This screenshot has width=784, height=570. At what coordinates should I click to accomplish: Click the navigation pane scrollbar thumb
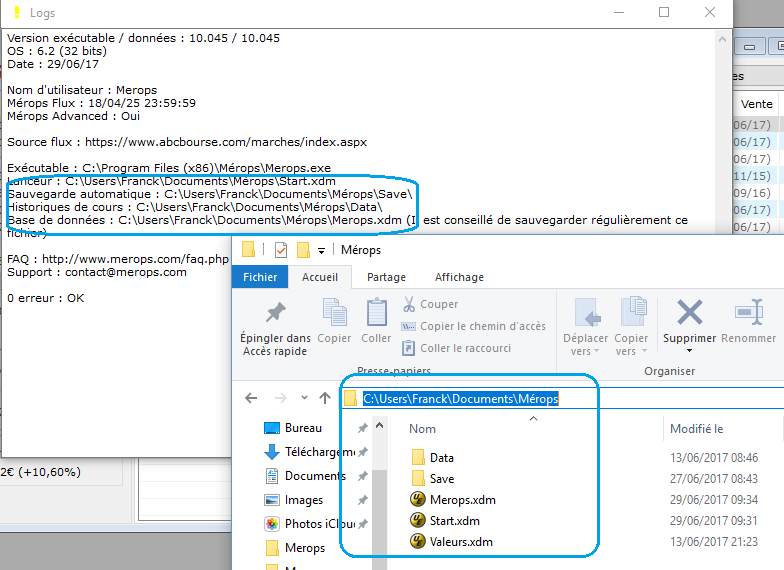[380, 520]
